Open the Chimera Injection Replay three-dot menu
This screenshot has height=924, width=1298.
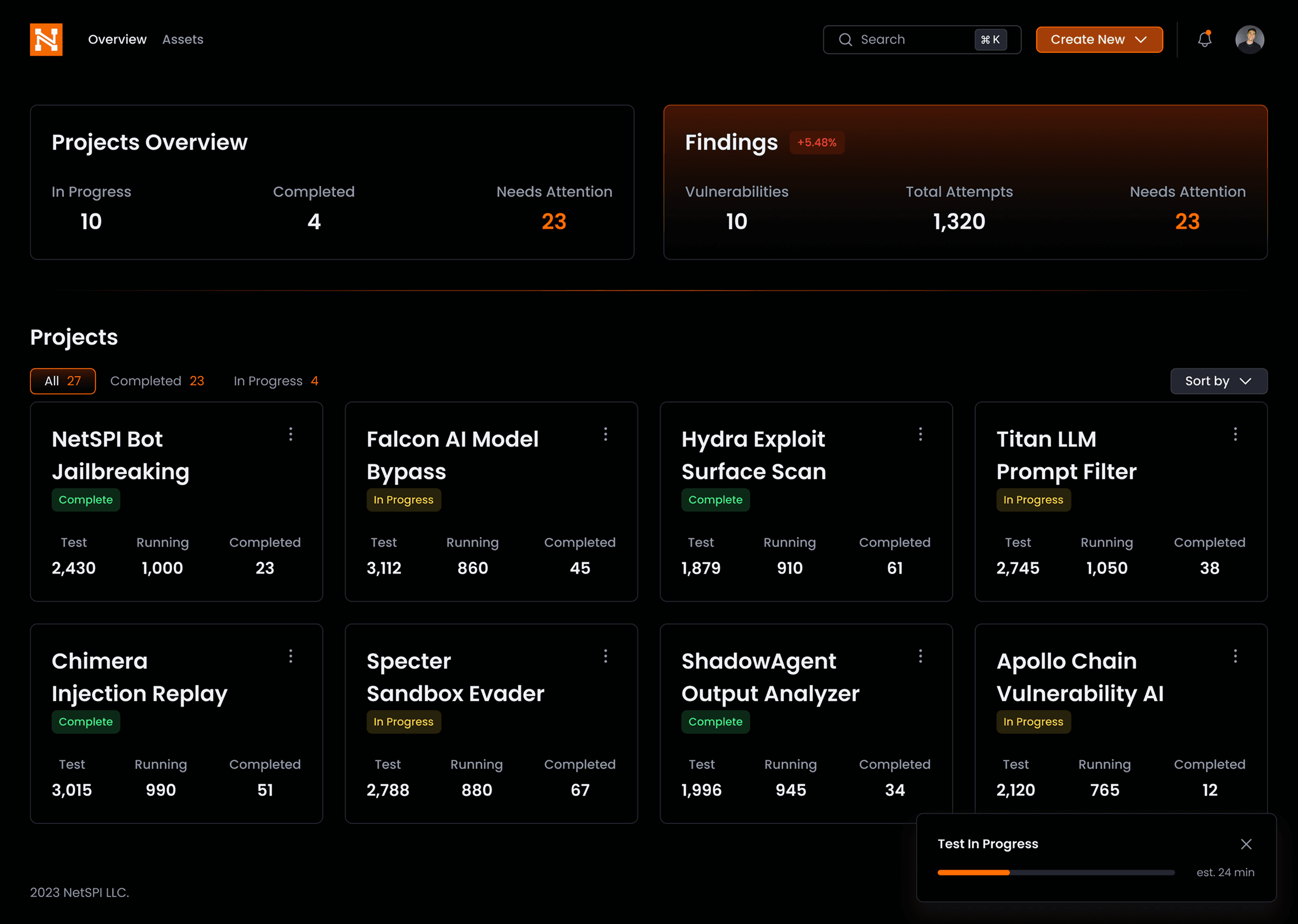tap(290, 656)
